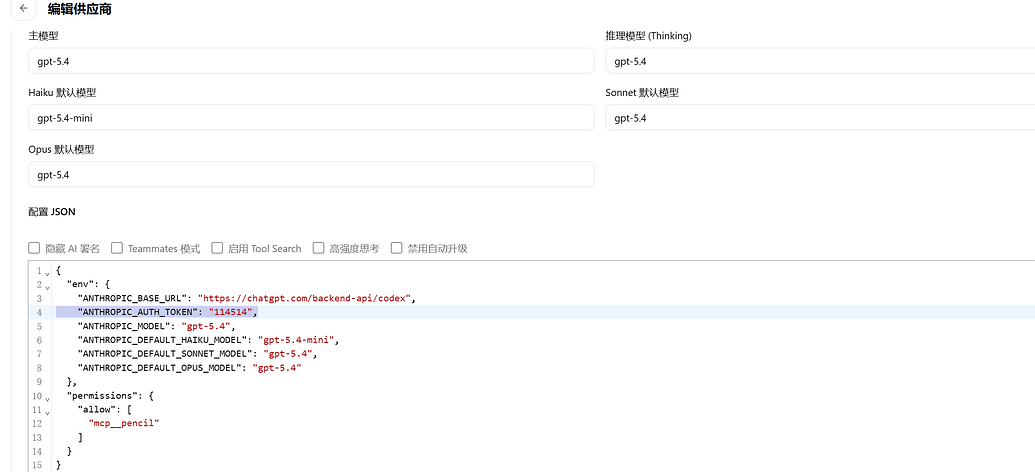Click the "ANTHROPIC_DEFAULT_OPUS_MODEL" key
This screenshot has width=1035, height=472.
[160, 368]
